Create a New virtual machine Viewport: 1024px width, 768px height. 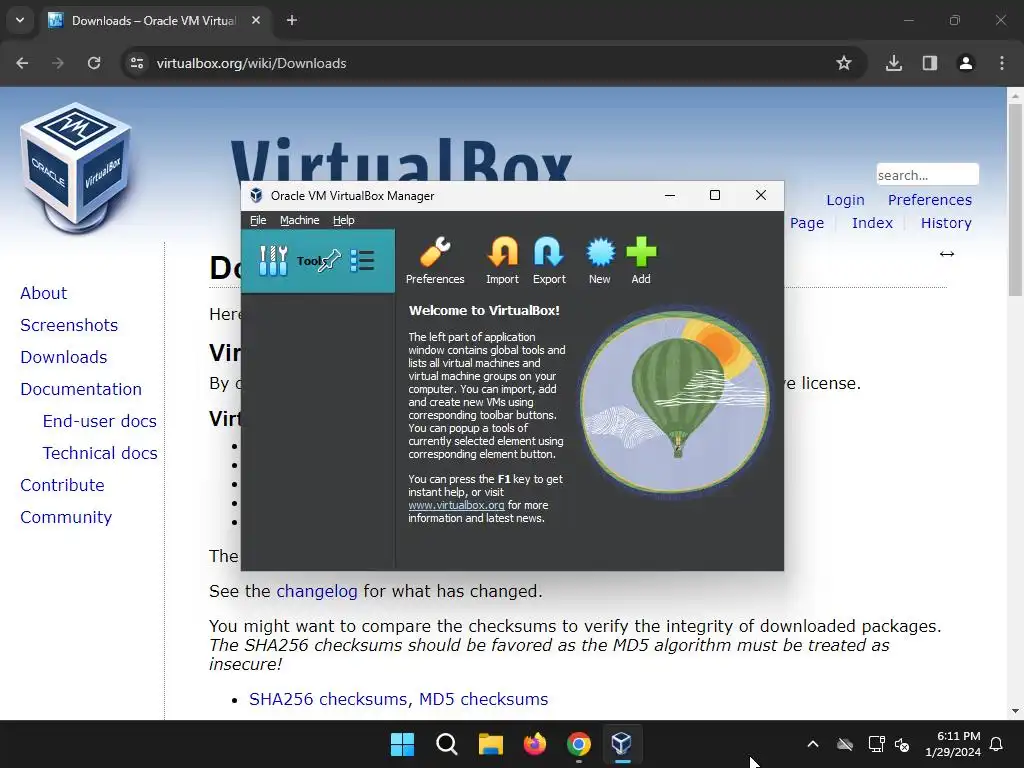coord(600,261)
